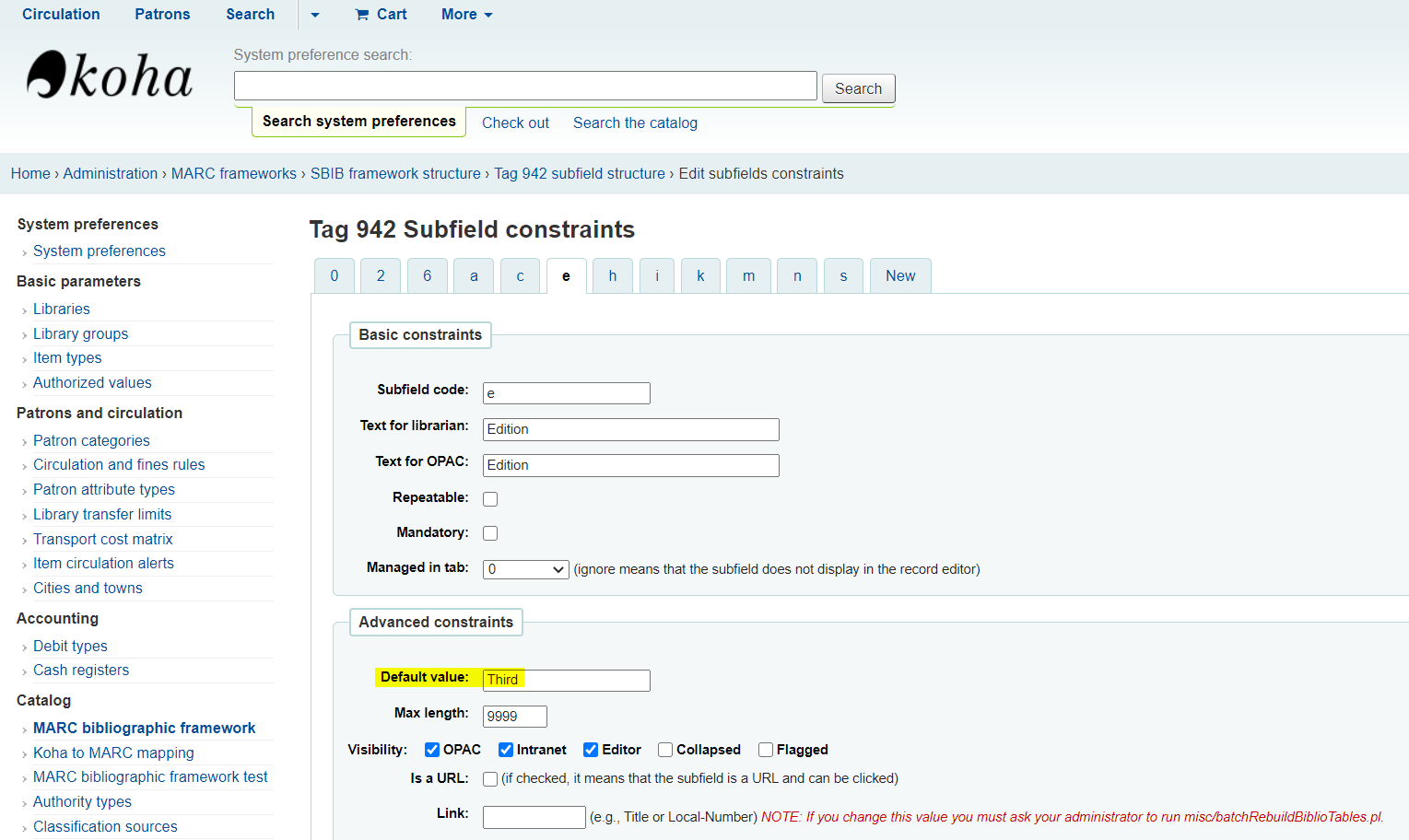Image resolution: width=1409 pixels, height=840 pixels.
Task: Open System preferences sidebar link
Action: 100,251
